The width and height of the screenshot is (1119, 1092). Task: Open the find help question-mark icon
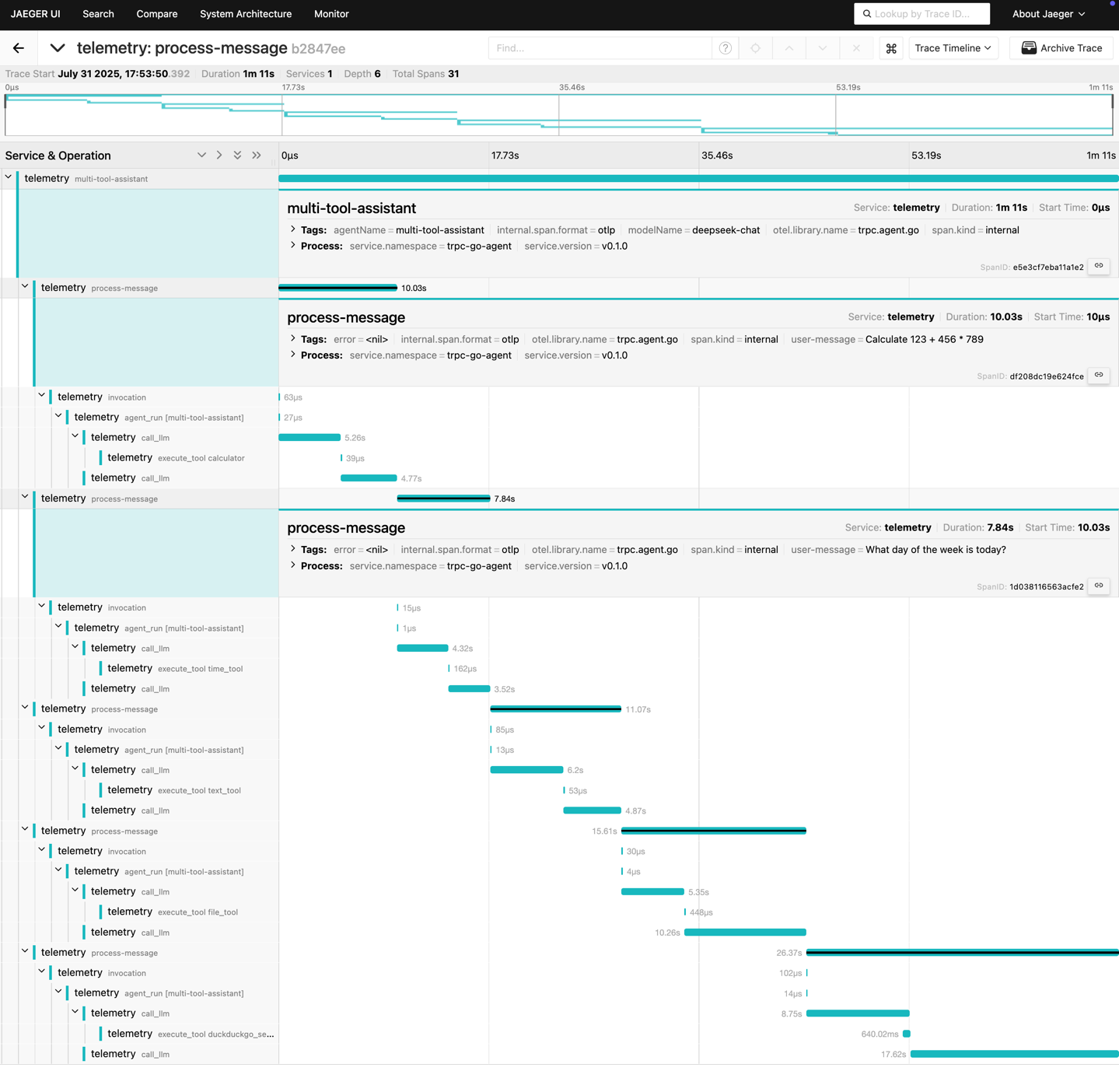726,48
